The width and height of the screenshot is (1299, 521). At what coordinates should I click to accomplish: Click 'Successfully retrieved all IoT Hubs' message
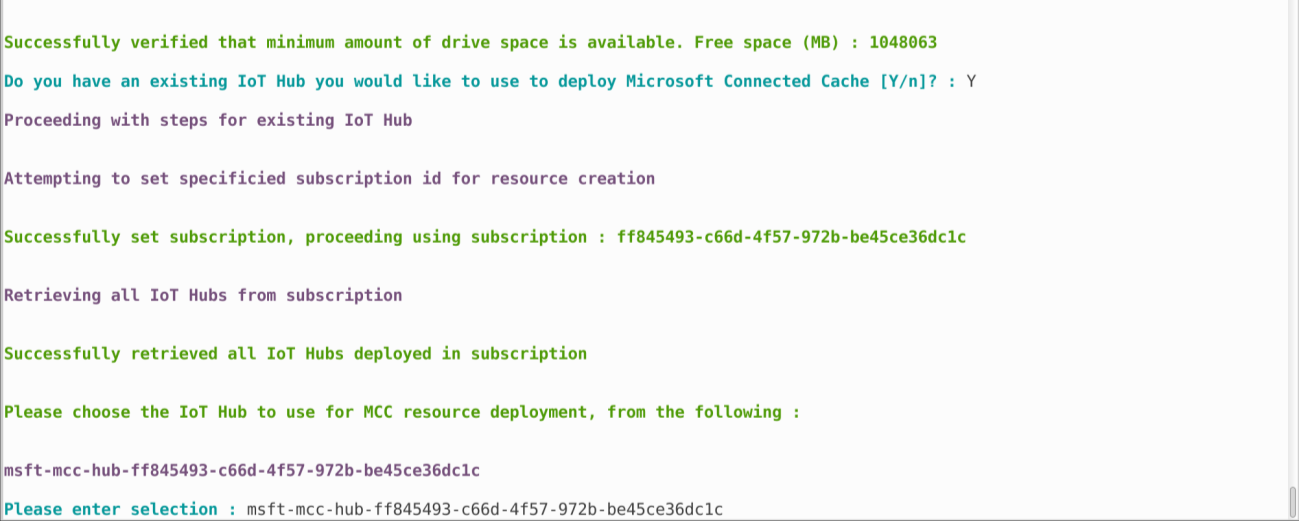coord(295,353)
